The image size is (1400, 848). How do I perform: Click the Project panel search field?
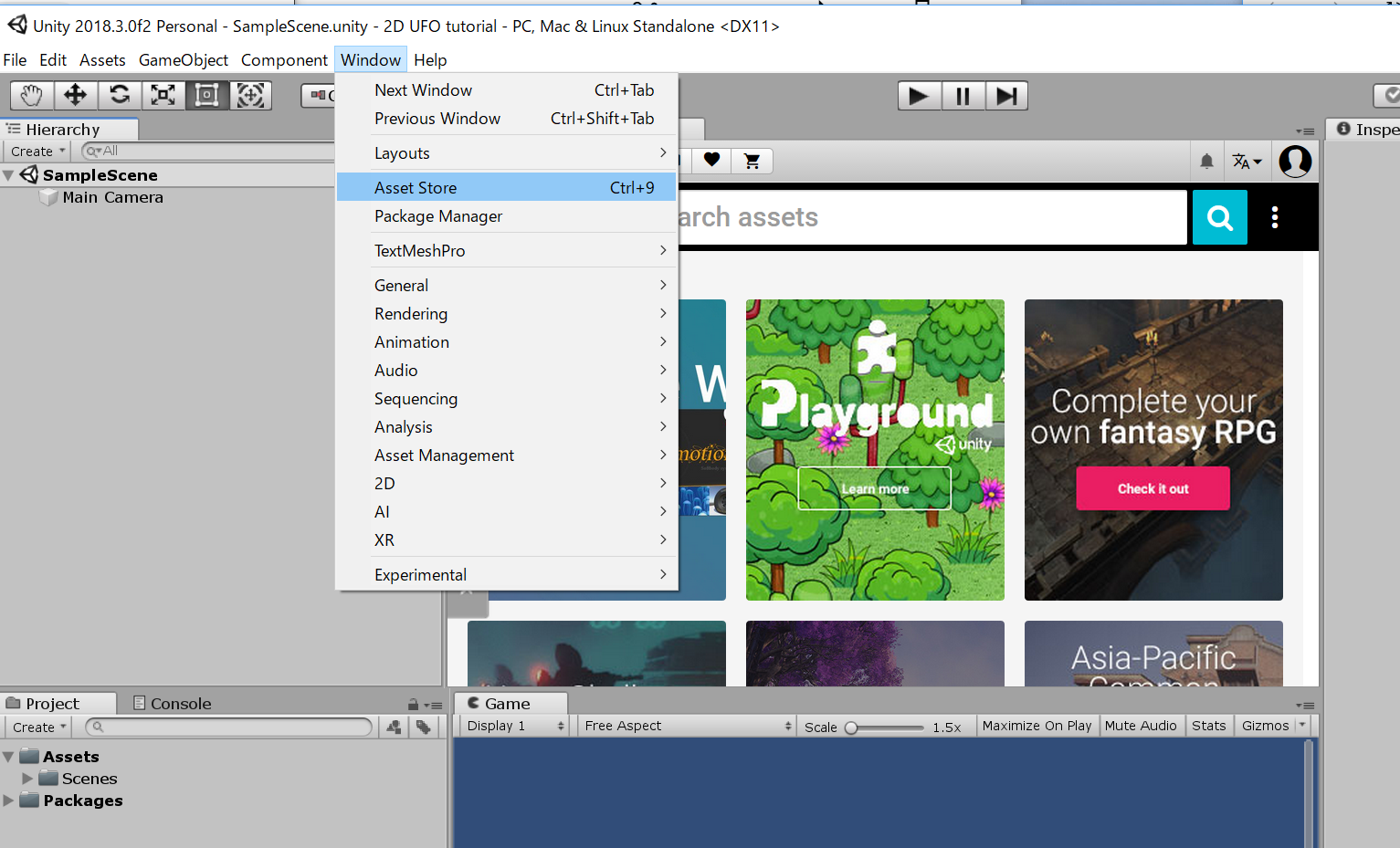click(x=229, y=728)
